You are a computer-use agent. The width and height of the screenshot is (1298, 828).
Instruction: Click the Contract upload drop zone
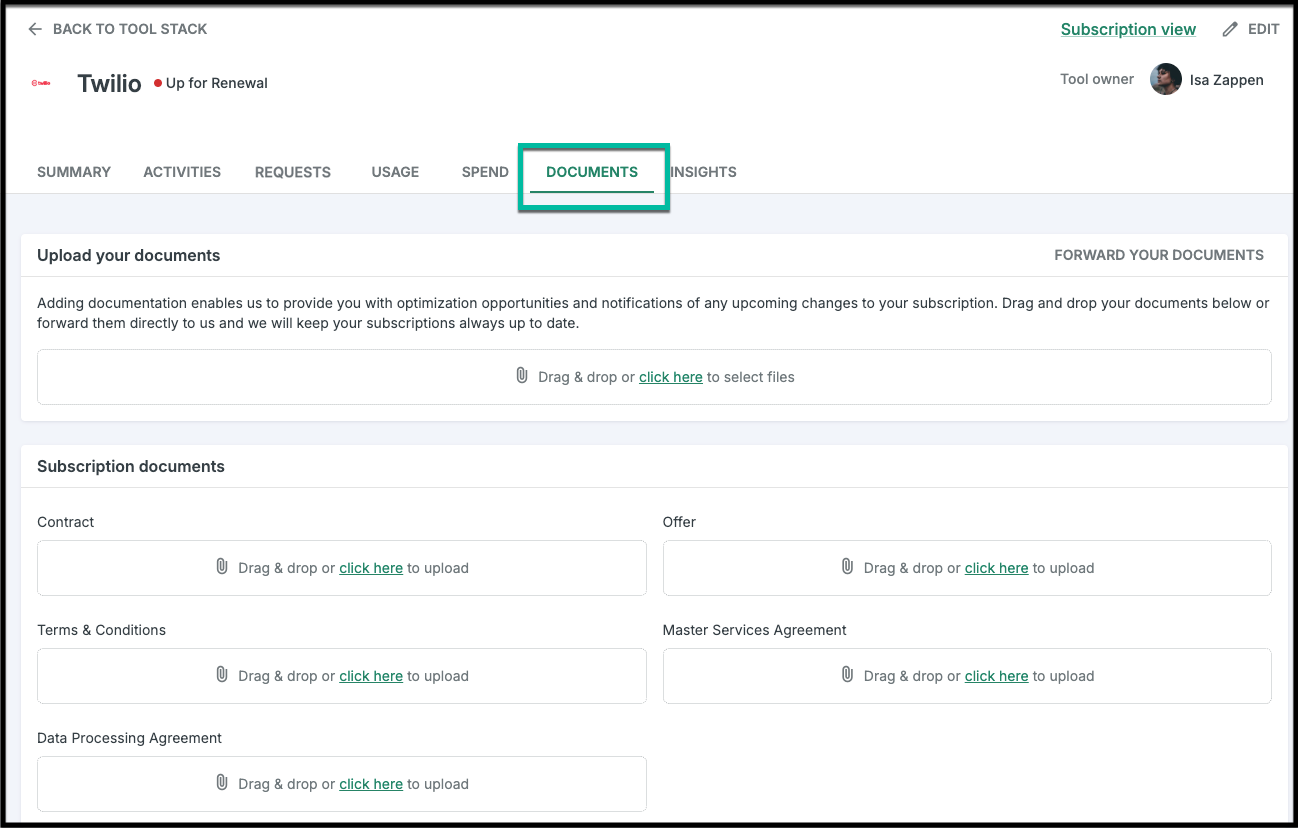coord(342,568)
